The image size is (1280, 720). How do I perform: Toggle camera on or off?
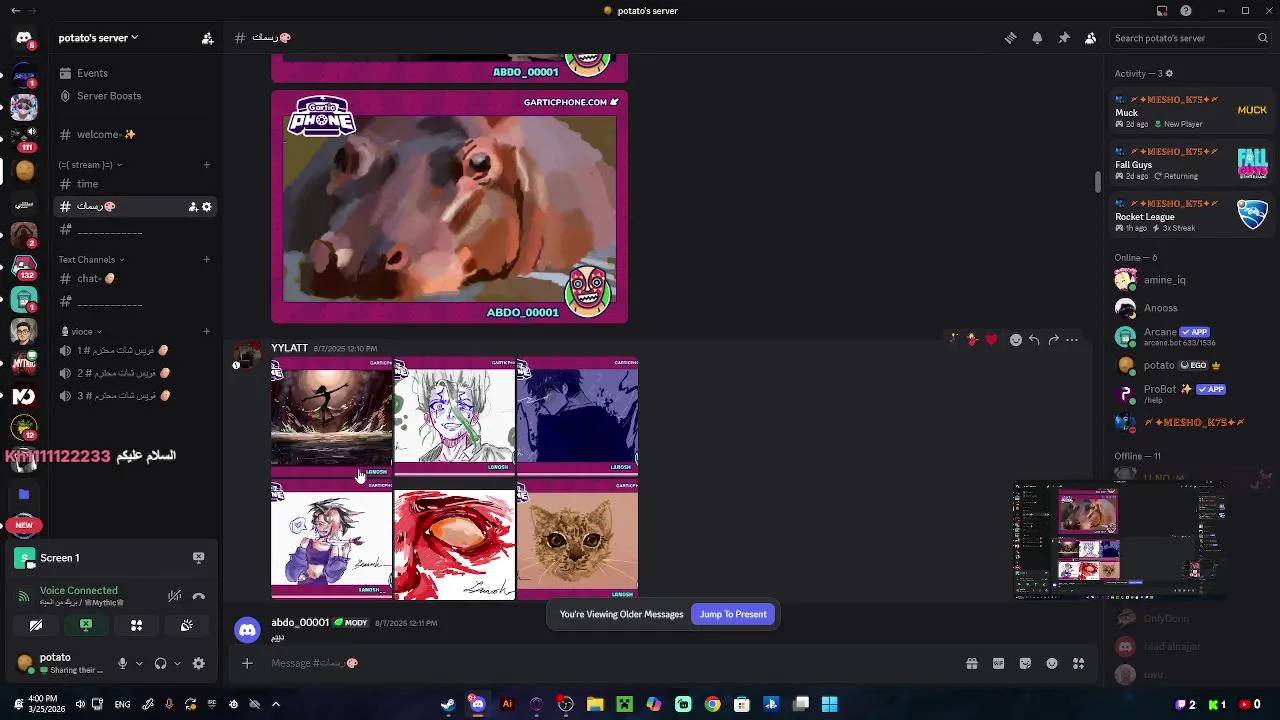pos(36,626)
